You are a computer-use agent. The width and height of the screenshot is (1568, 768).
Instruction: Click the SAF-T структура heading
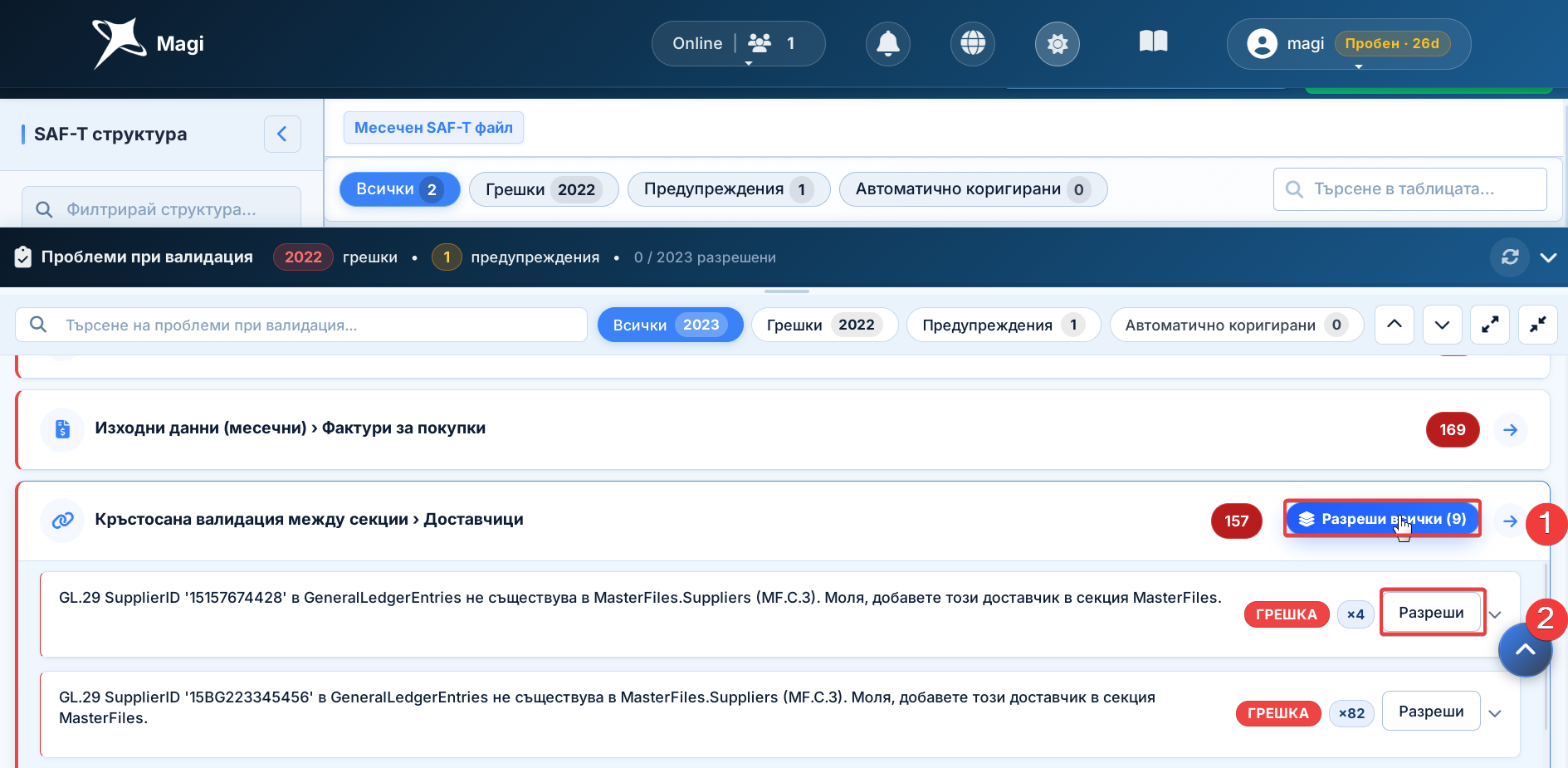[x=110, y=134]
